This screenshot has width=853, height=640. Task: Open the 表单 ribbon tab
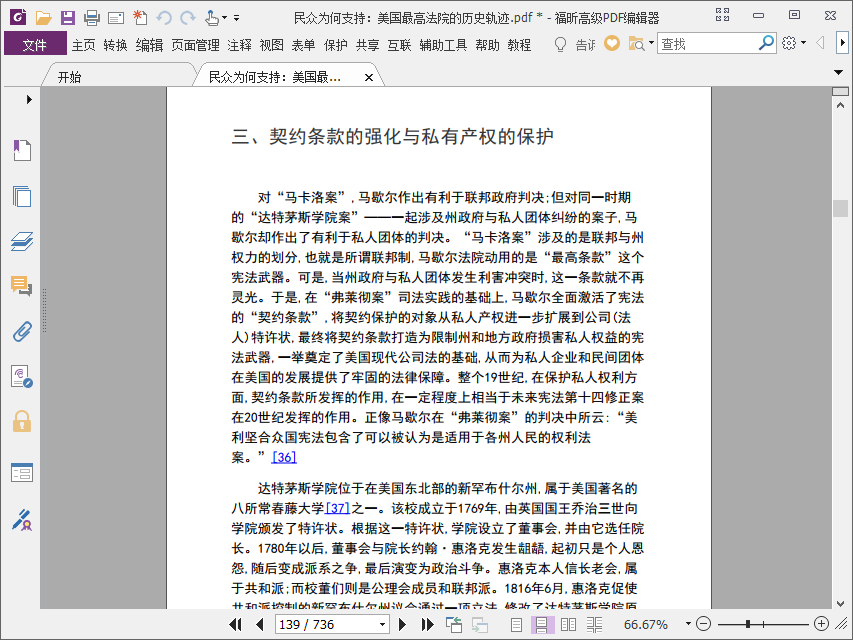point(303,45)
